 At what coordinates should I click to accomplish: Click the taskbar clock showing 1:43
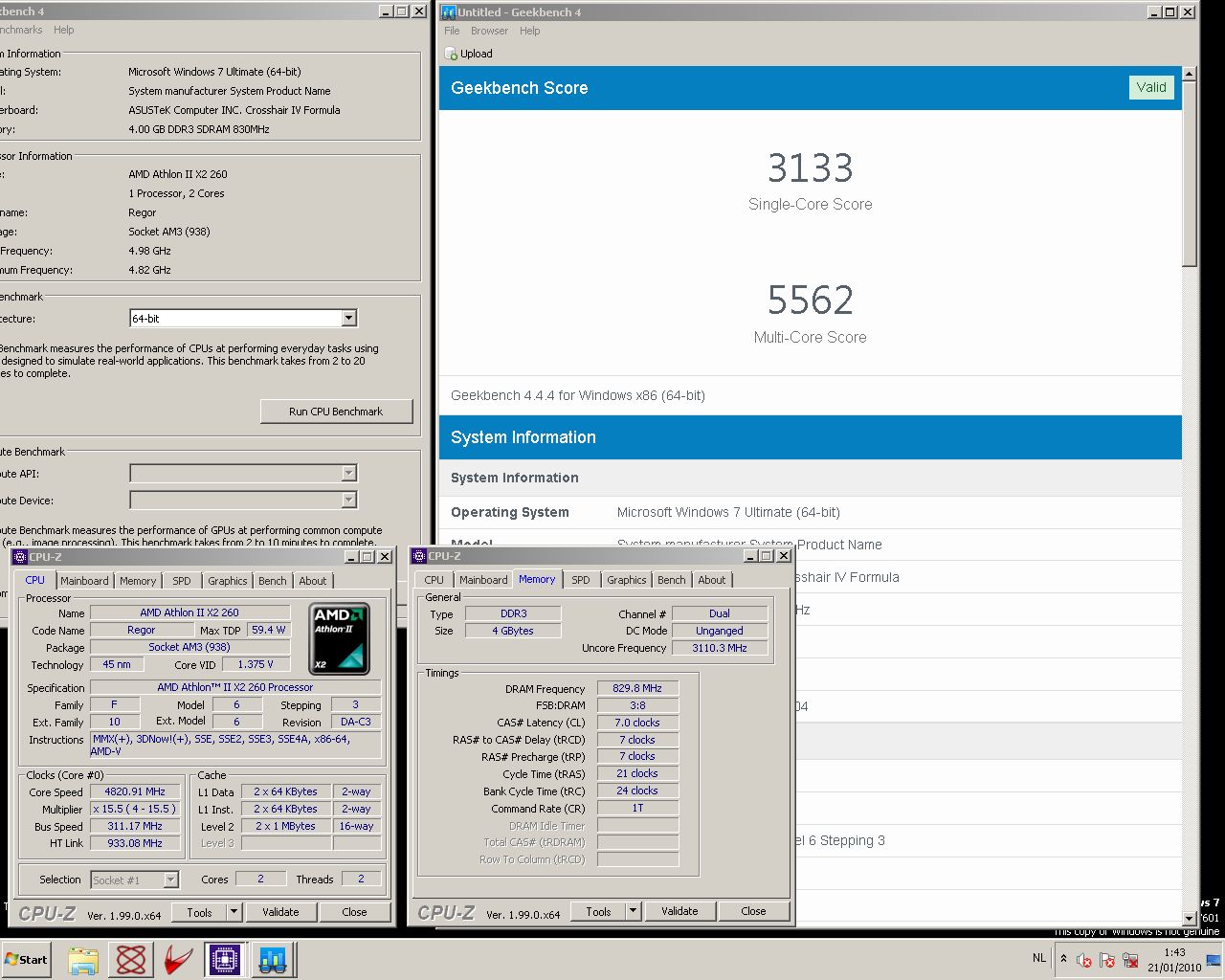click(x=1174, y=960)
